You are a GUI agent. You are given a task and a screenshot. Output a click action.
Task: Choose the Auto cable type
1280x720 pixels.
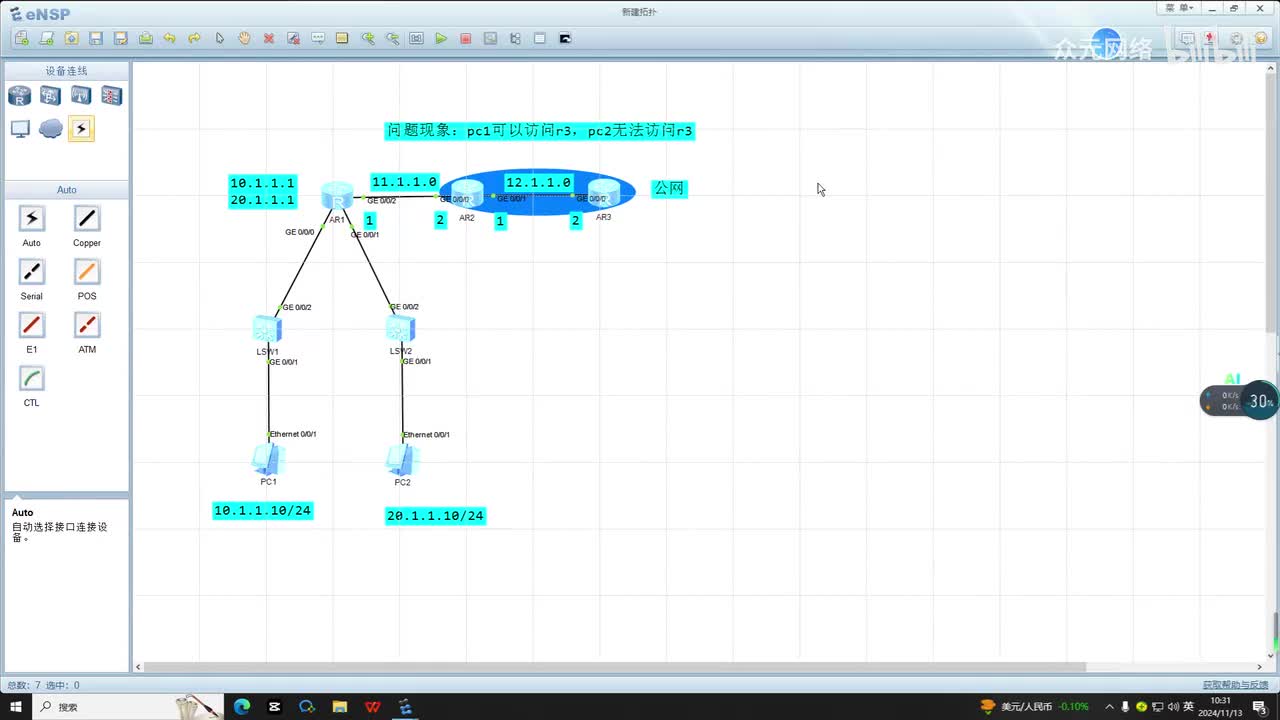pyautogui.click(x=32, y=219)
